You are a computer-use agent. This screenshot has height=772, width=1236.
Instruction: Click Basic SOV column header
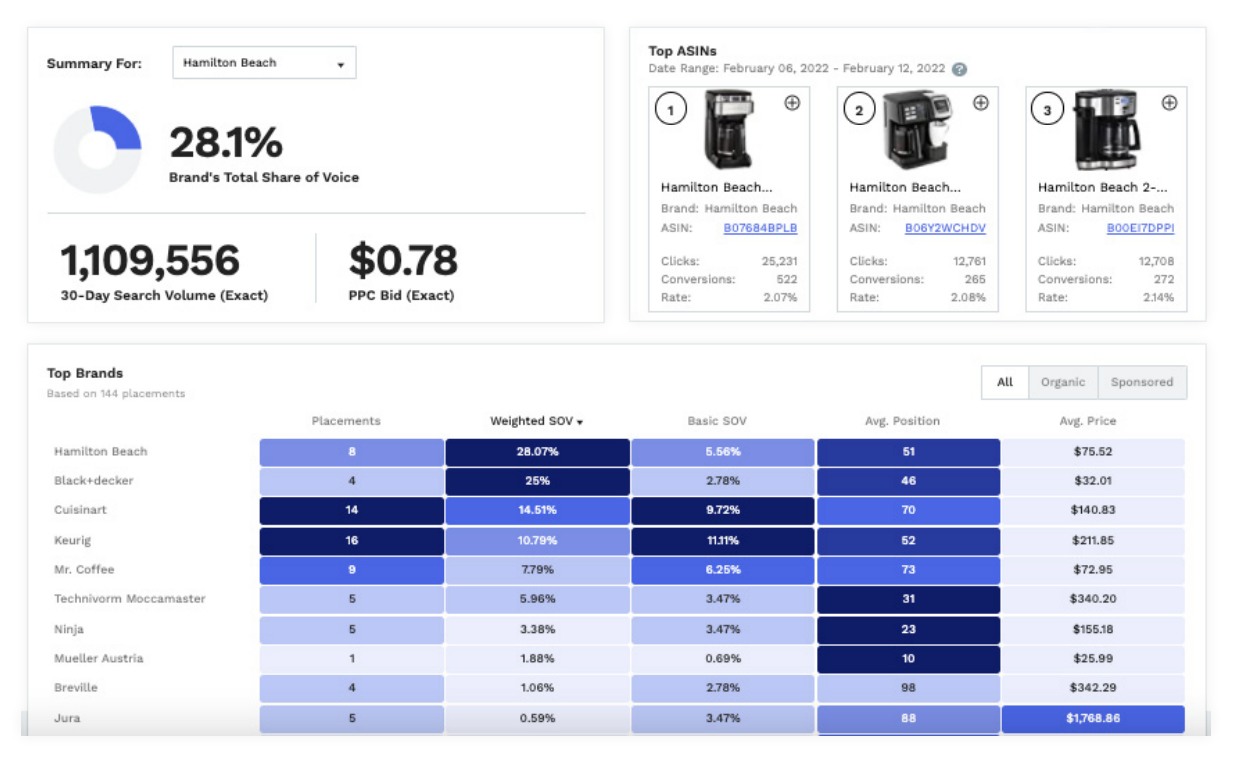coord(717,421)
